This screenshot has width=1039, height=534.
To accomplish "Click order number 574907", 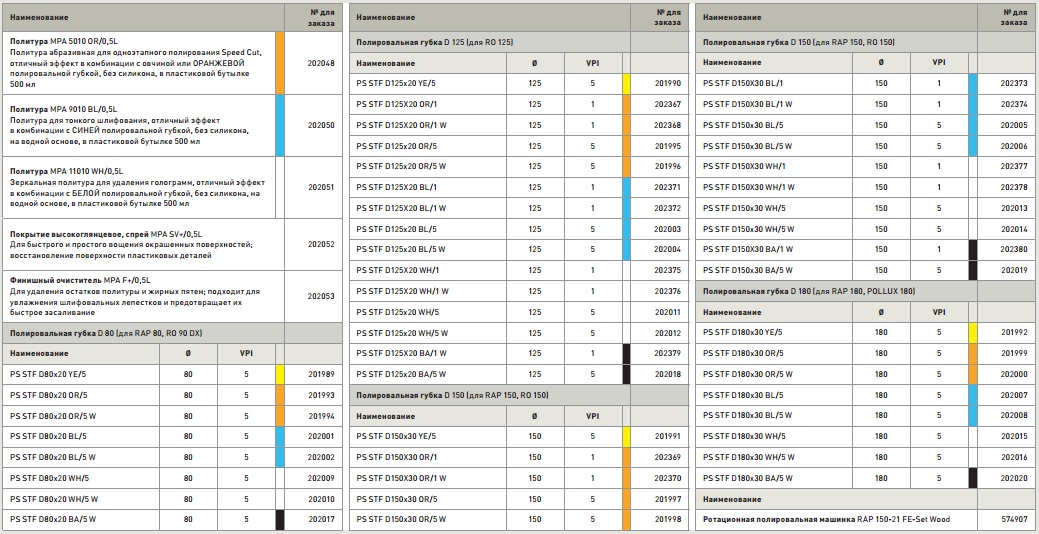I will click(x=1014, y=519).
